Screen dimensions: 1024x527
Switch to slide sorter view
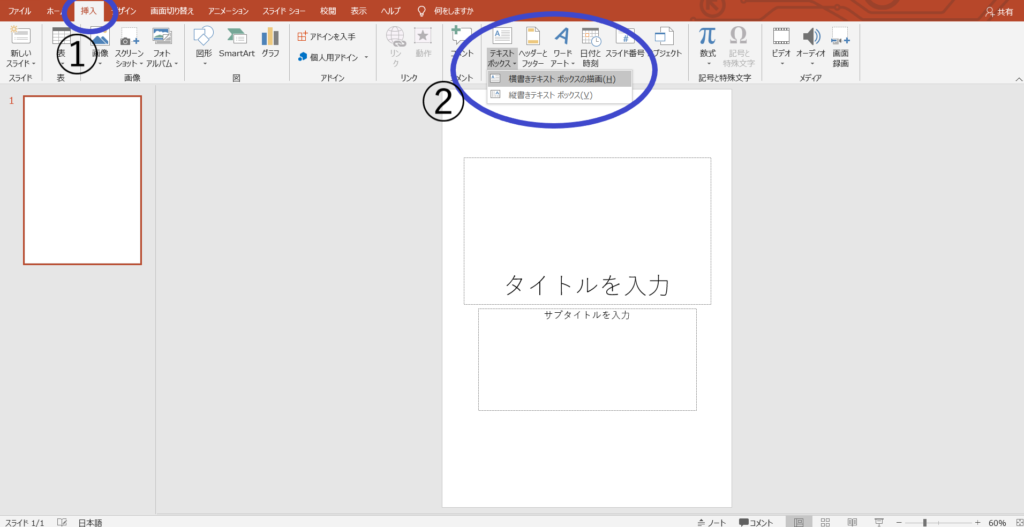825,522
